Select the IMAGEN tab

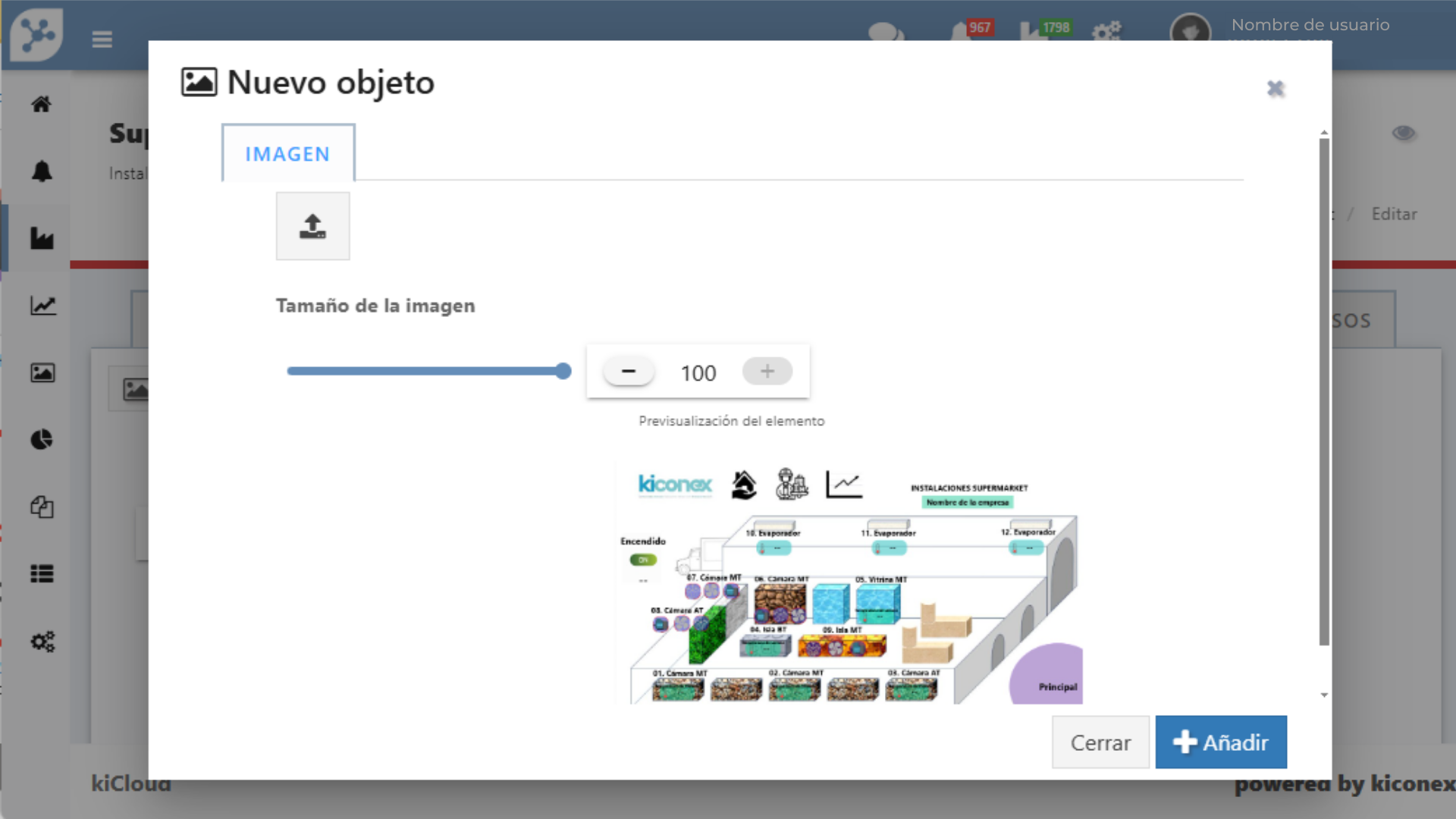click(287, 154)
